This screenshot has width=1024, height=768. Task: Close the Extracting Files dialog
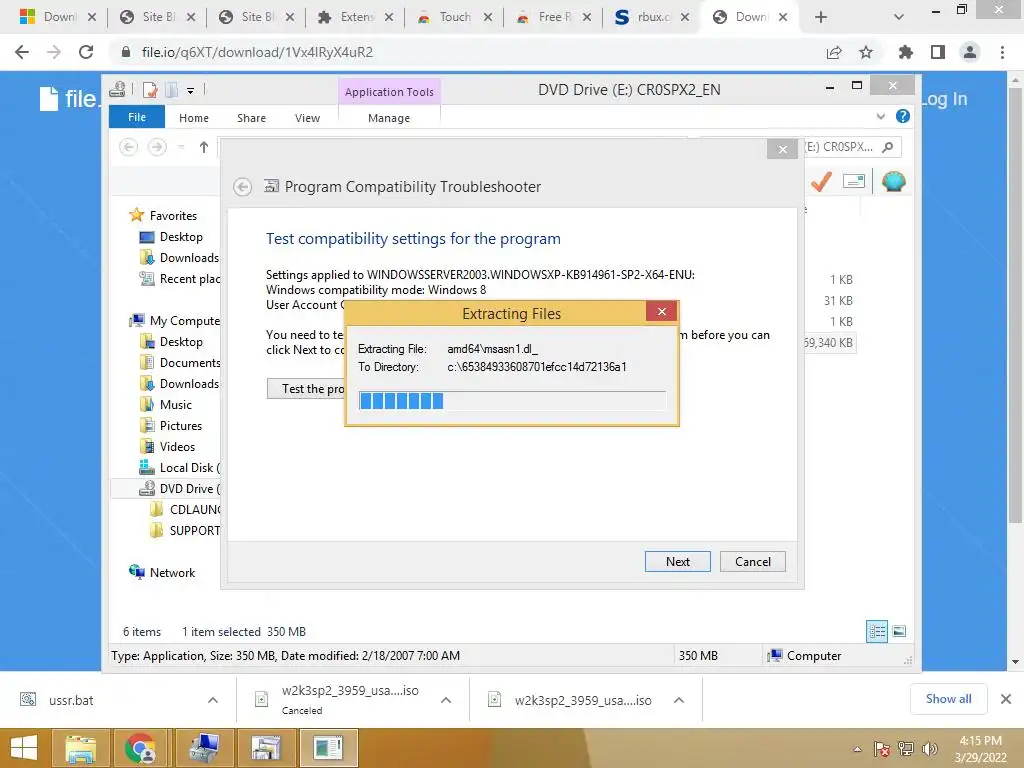click(662, 312)
